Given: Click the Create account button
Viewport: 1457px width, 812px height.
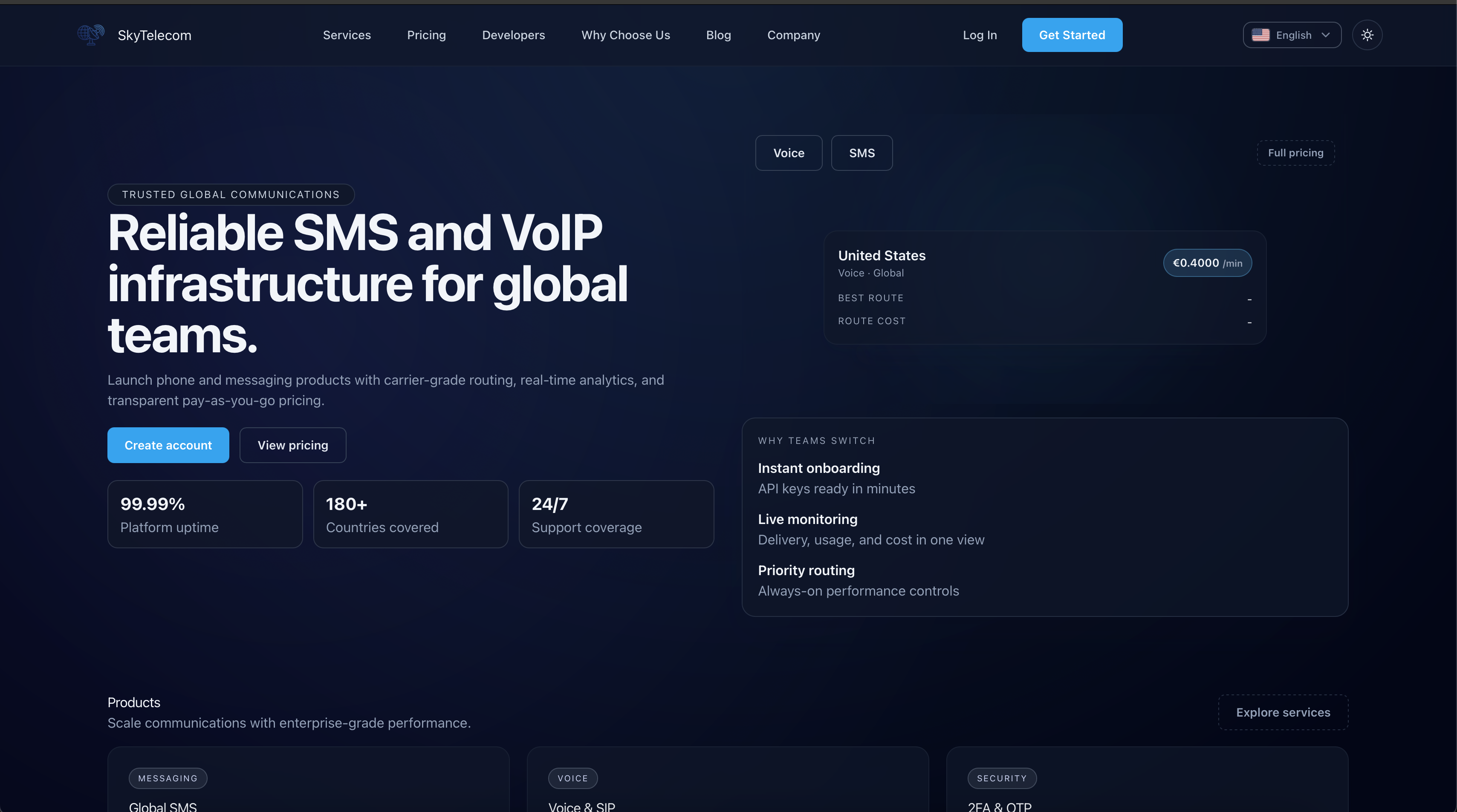Looking at the screenshot, I should pyautogui.click(x=168, y=445).
